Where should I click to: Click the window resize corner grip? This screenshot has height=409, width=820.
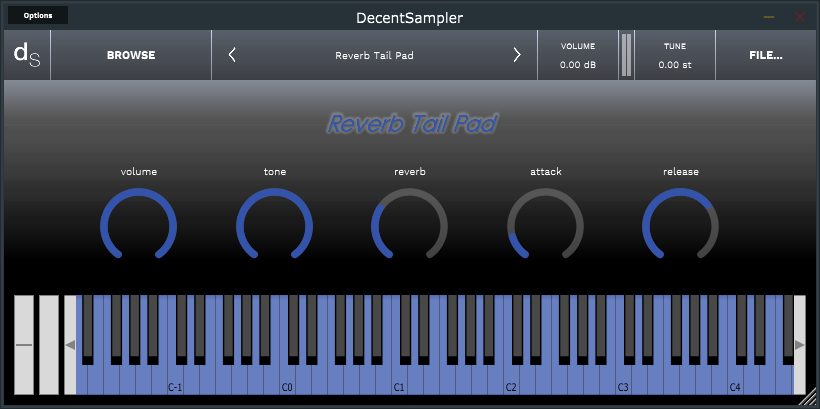coord(808,397)
